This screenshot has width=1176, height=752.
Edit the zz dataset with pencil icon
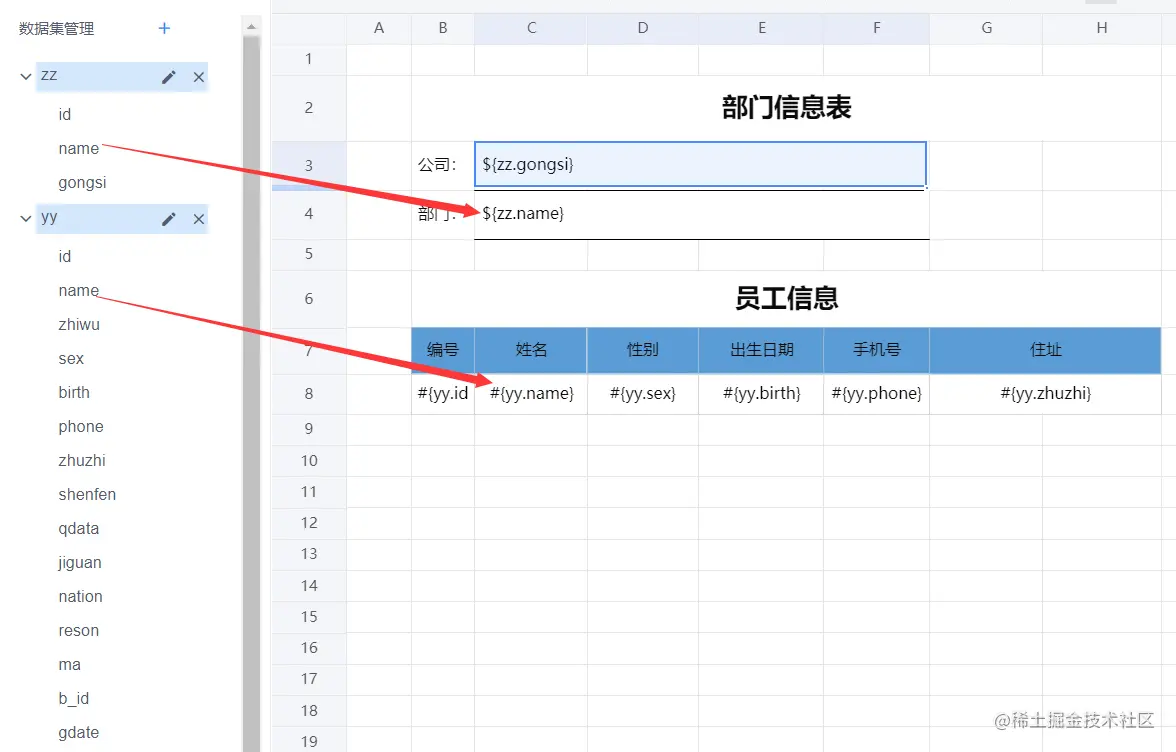pos(169,77)
